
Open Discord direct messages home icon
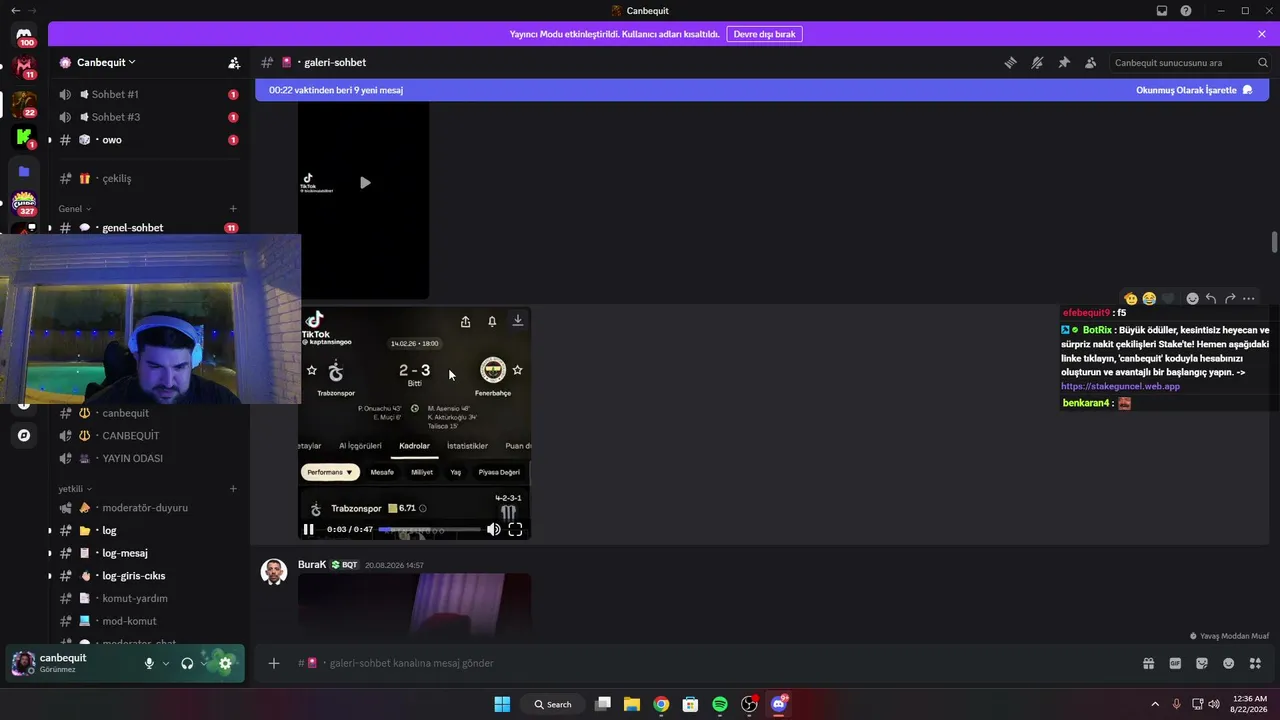tap(24, 36)
